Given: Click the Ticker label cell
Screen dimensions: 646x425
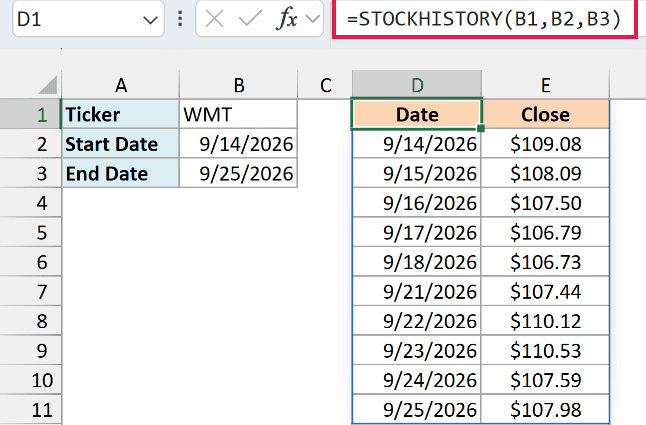Looking at the screenshot, I should (x=121, y=114).
